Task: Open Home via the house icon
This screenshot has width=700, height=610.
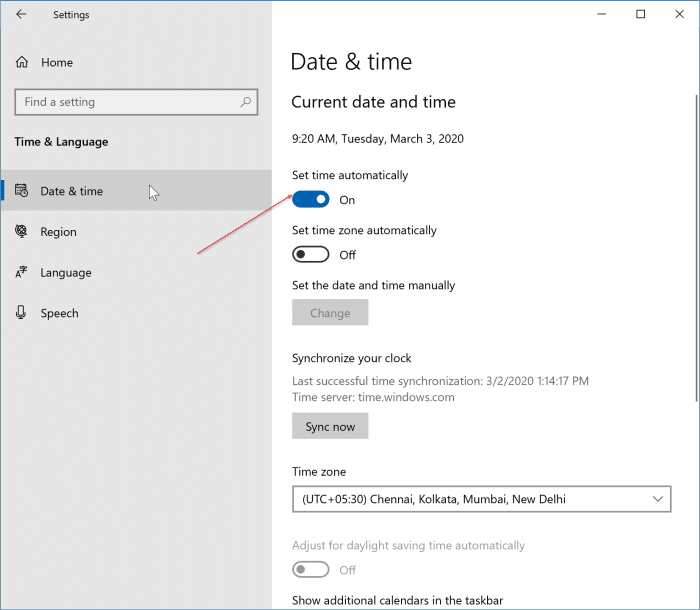Action: coord(22,62)
